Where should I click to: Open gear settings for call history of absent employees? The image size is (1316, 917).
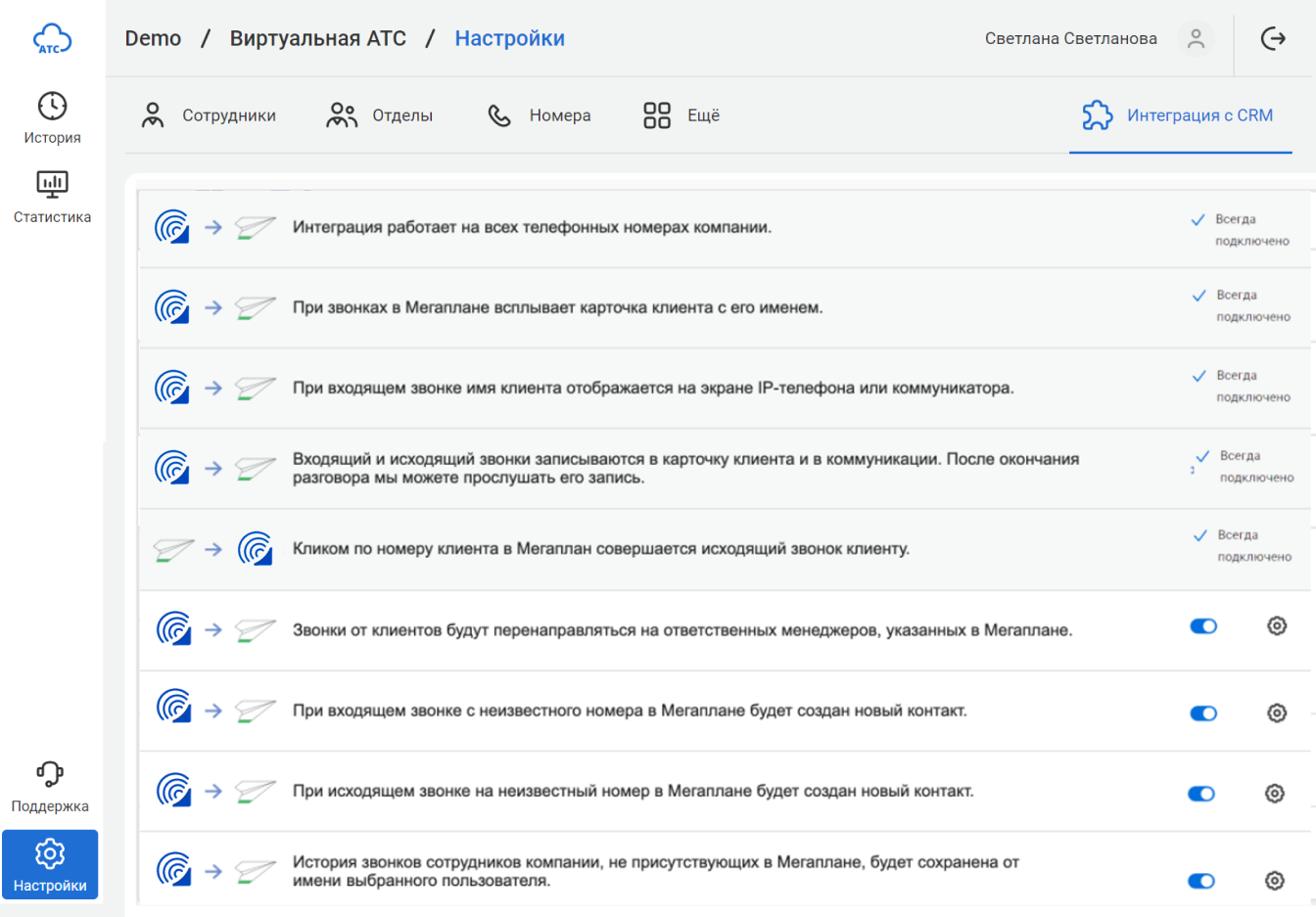coord(1275,881)
